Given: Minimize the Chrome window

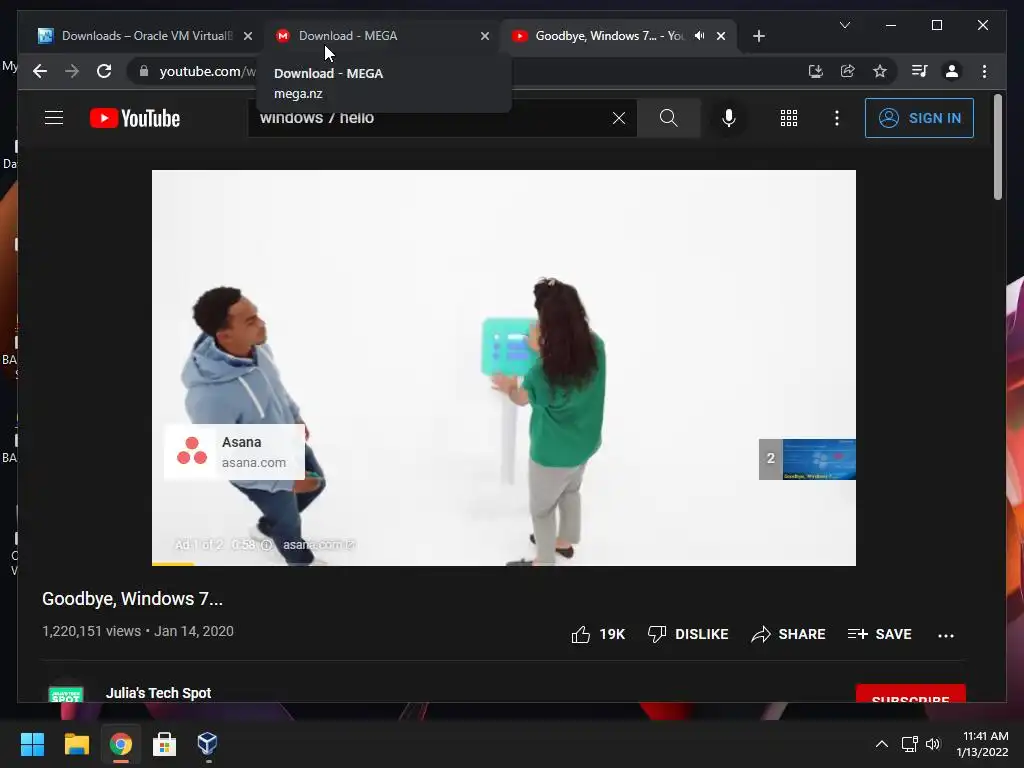Looking at the screenshot, I should click(891, 25).
